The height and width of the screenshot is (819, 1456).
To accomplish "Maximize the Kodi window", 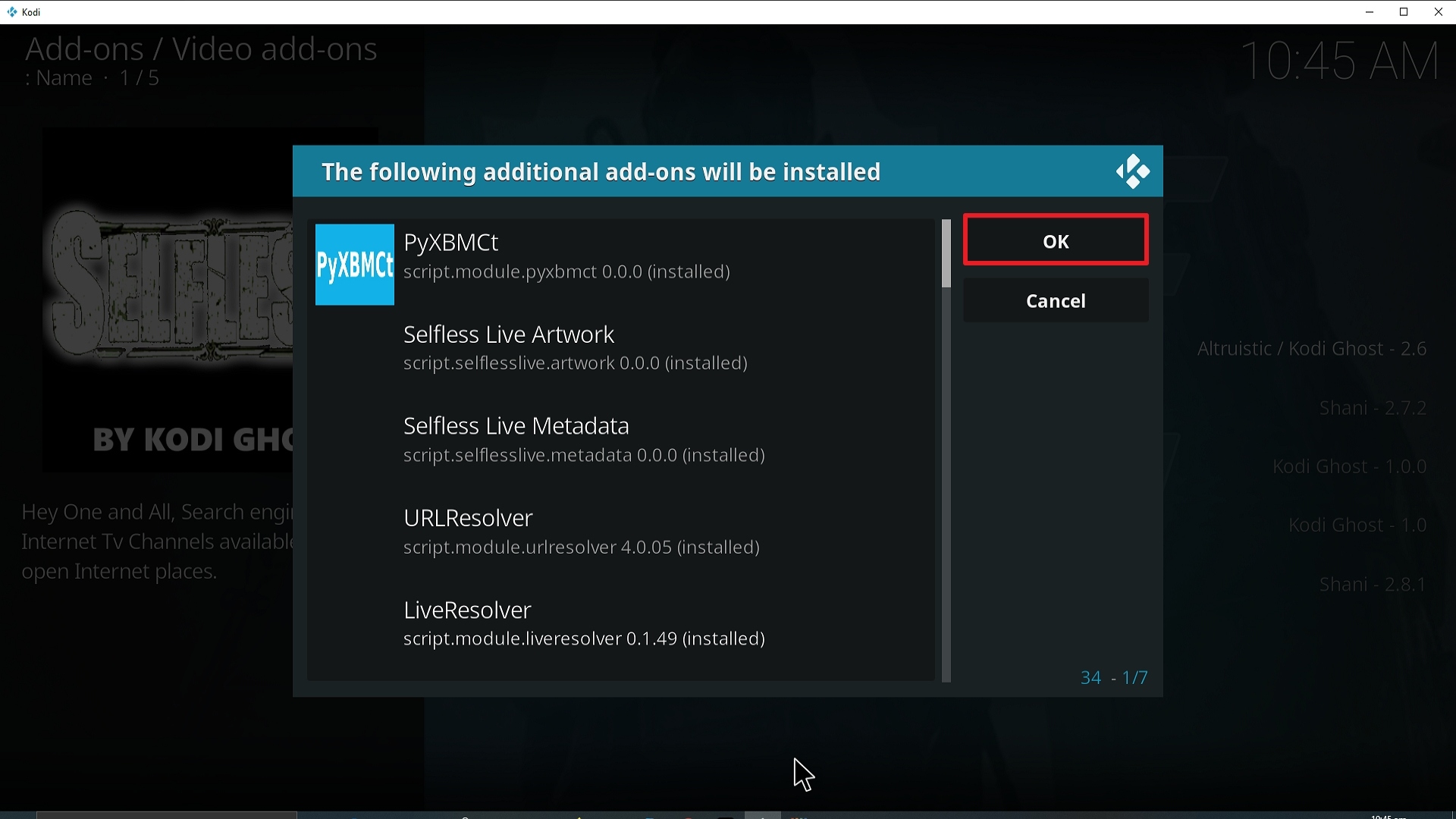I will (x=1404, y=12).
